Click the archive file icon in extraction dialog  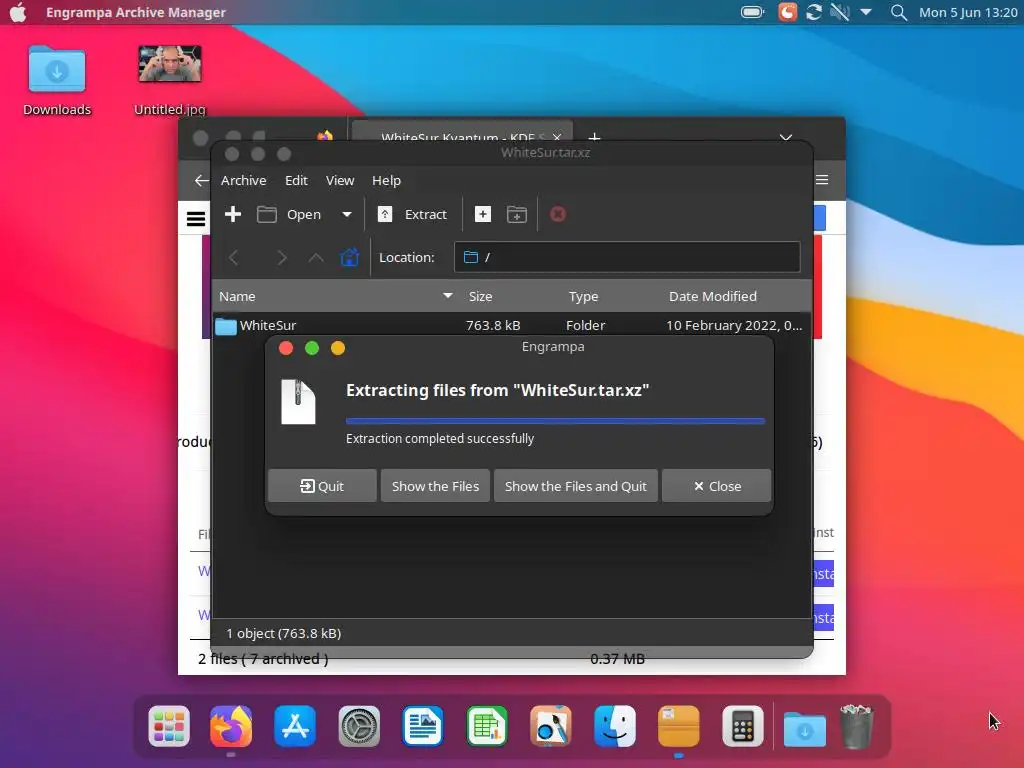[x=298, y=402]
